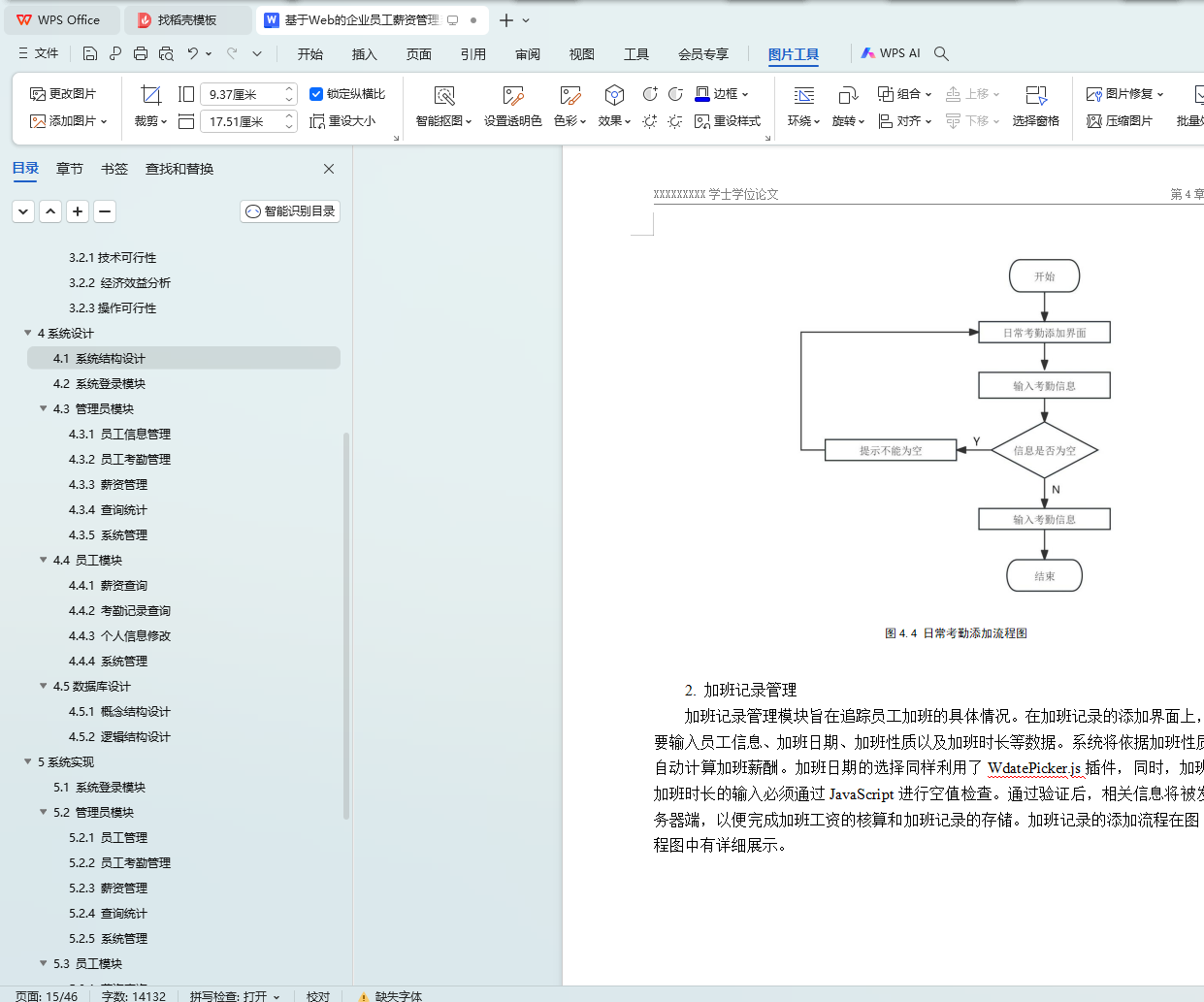The image size is (1204, 1002).
Task: Select outline entry 4.2 系统登录模块
Action: pyautogui.click(x=99, y=383)
